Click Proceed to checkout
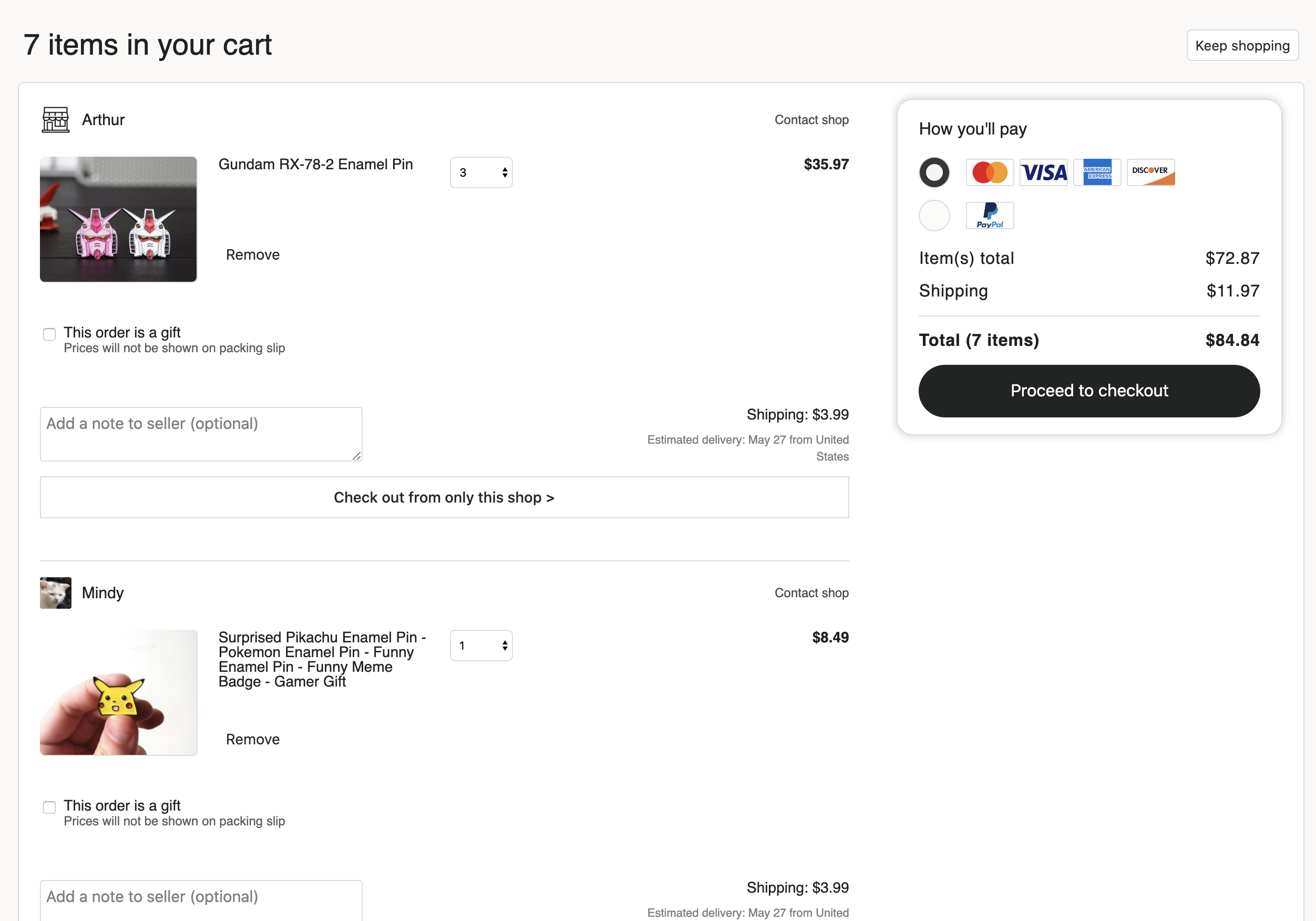The width and height of the screenshot is (1316, 921). coord(1088,391)
